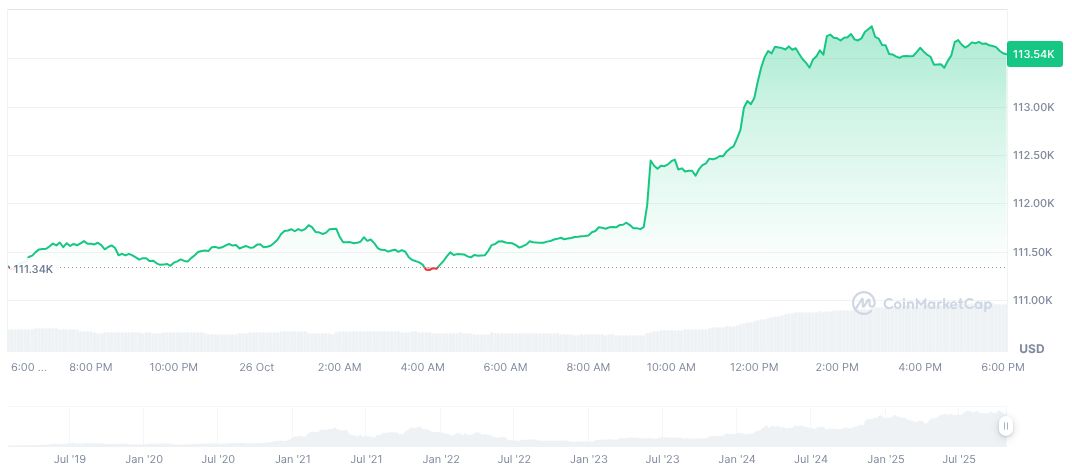This screenshot has height=470, width=1072.
Task: Click the Jul '22 label on overview timeline
Action: tap(514, 459)
